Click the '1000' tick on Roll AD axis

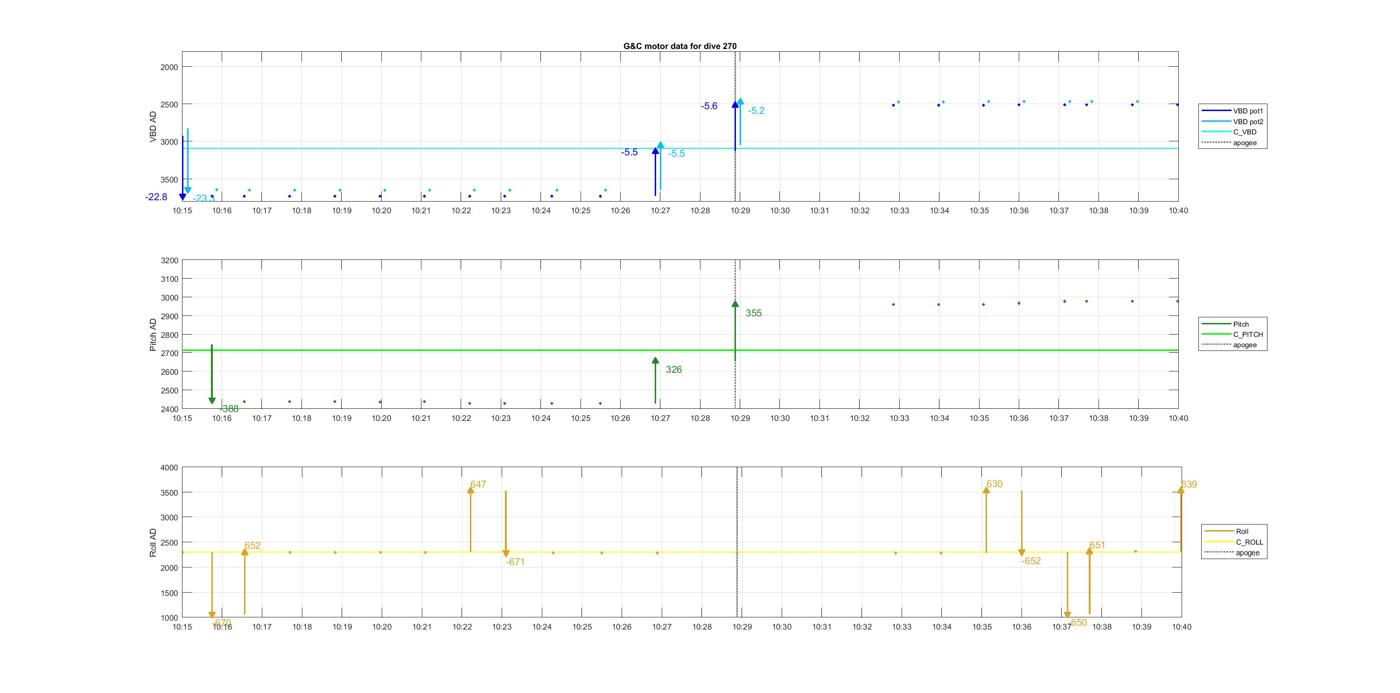(x=169, y=618)
